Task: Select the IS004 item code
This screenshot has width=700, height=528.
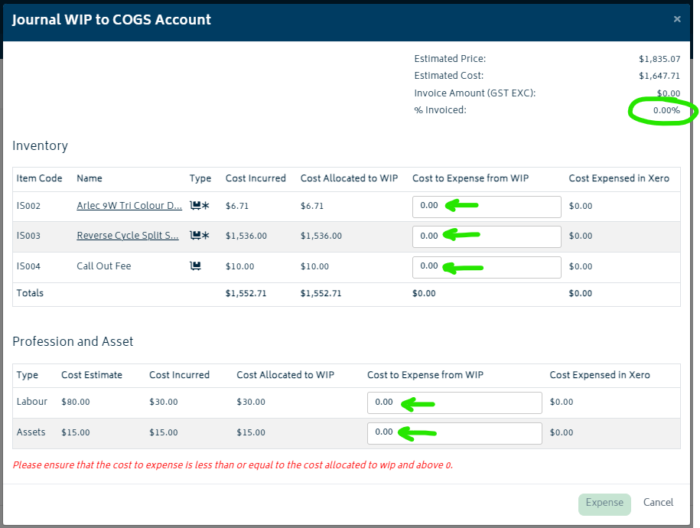Action: click(28, 266)
